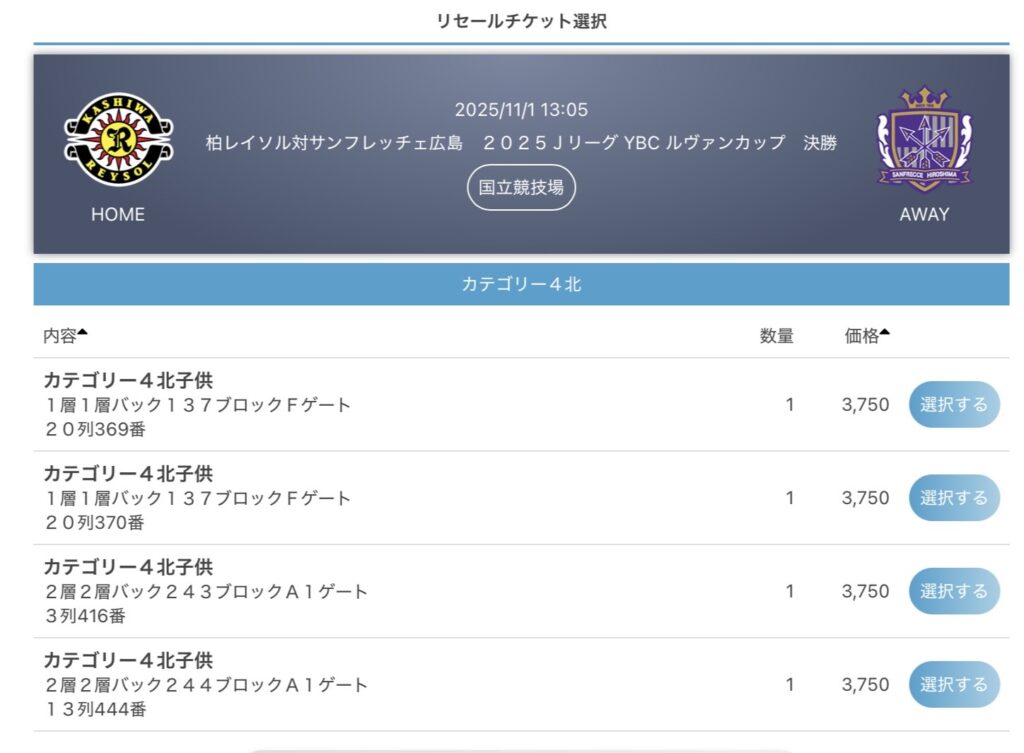
Task: Click the リセールチケット選択 page heading
Action: coord(521,21)
